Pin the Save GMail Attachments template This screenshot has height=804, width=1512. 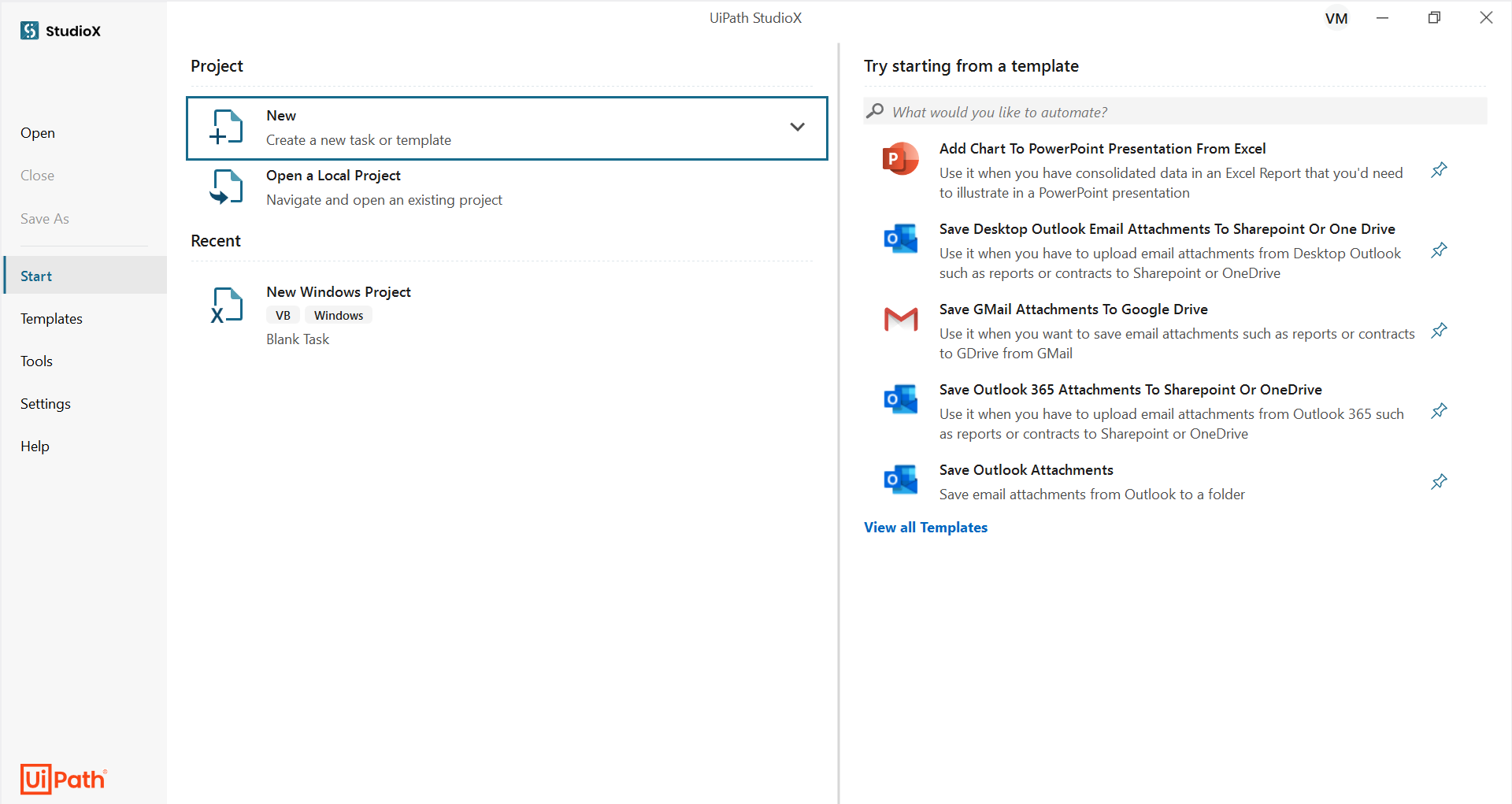1439,331
